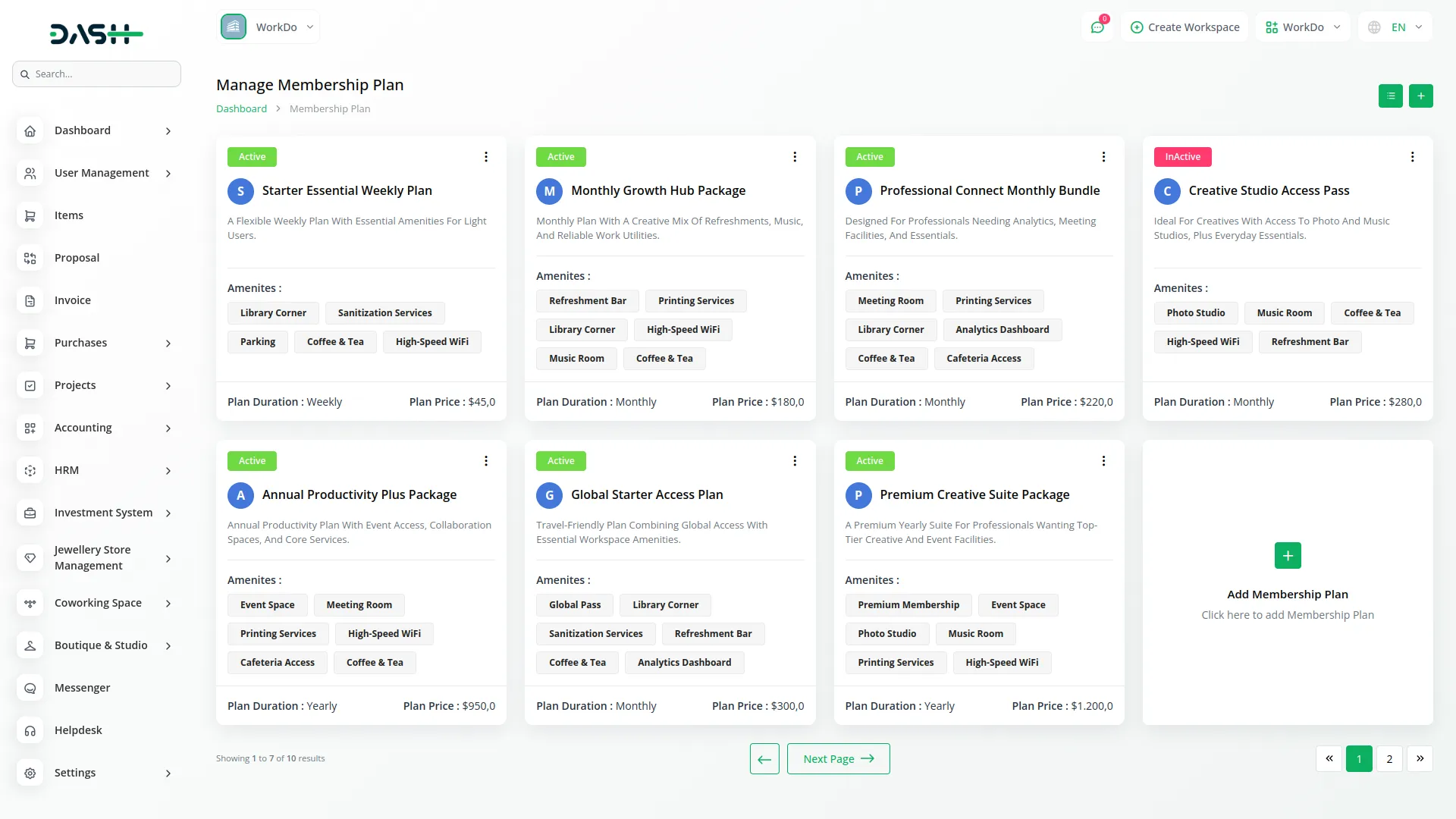Open the Items sidebar icon
The image size is (1456, 819).
(30, 215)
